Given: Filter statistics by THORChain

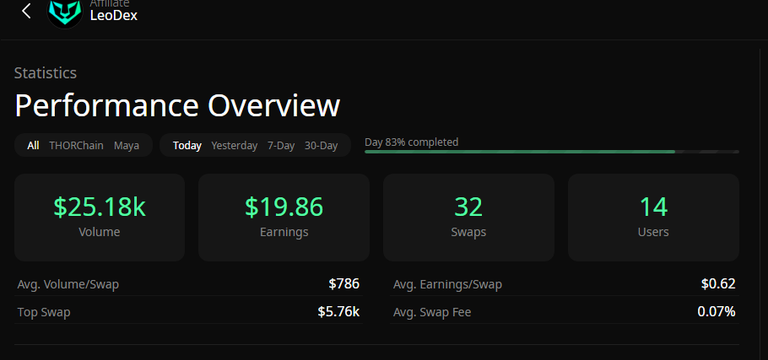Looking at the screenshot, I should pyautogui.click(x=76, y=145).
